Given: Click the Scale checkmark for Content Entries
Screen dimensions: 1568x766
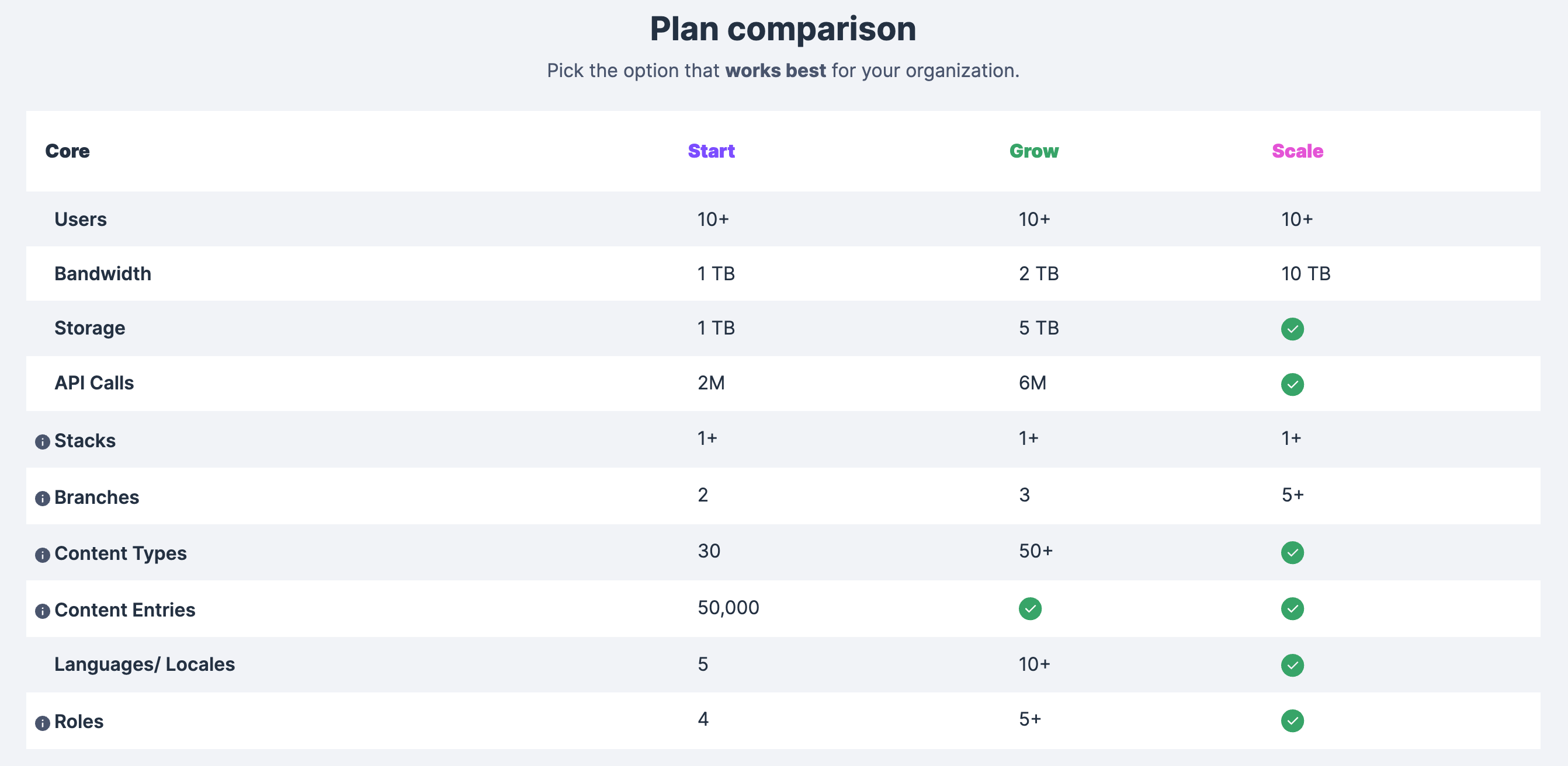Looking at the screenshot, I should click(1292, 608).
